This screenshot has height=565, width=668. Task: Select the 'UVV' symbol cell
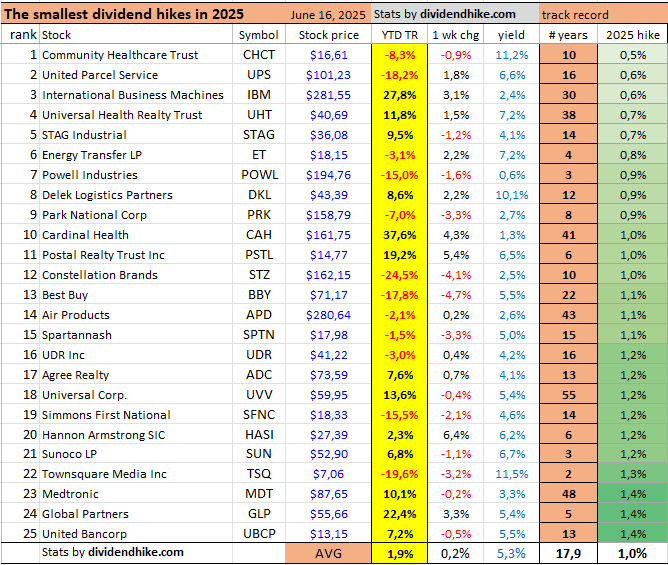tap(259, 395)
